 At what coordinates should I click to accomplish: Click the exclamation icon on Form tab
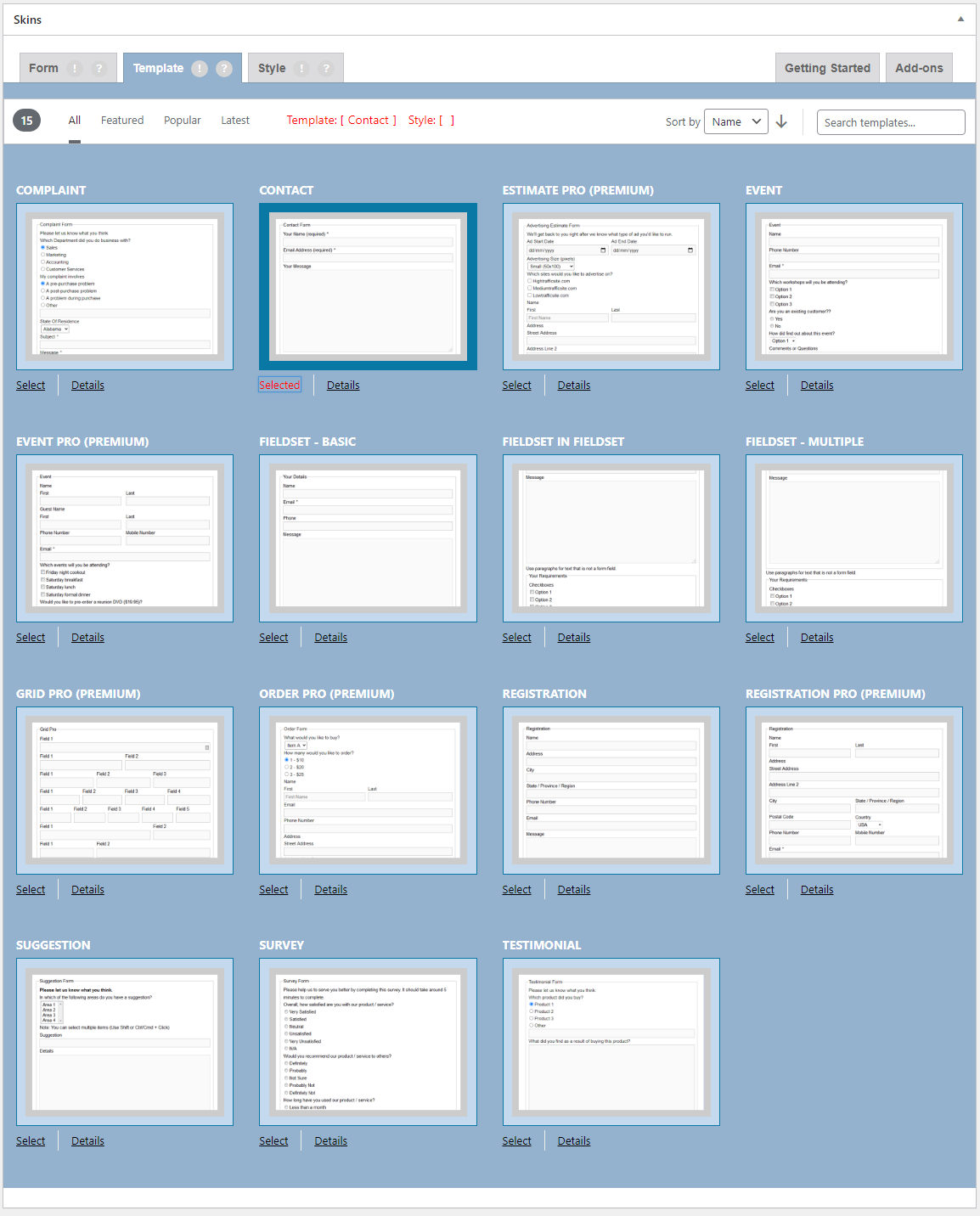tap(75, 69)
